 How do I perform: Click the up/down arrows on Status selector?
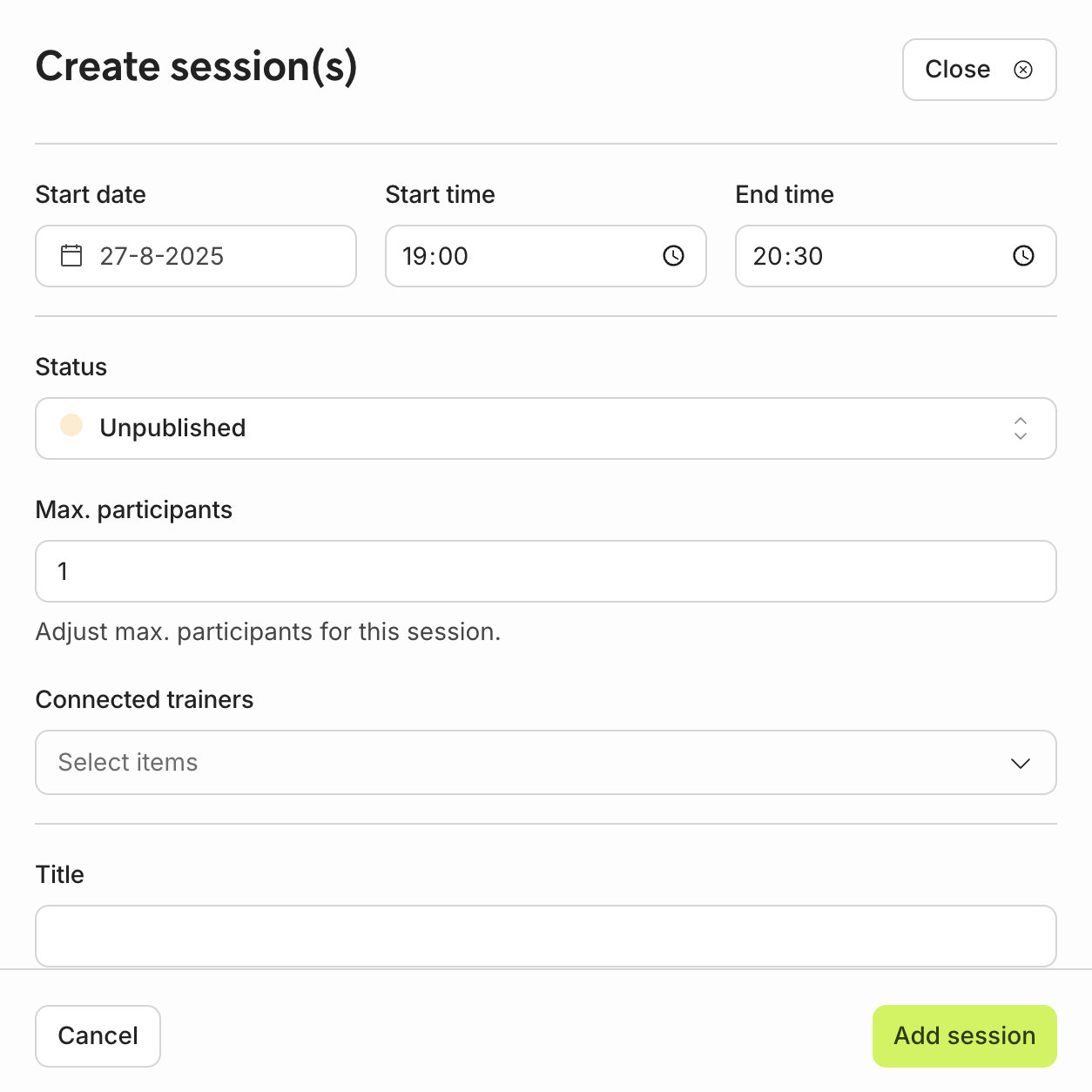(x=1021, y=428)
